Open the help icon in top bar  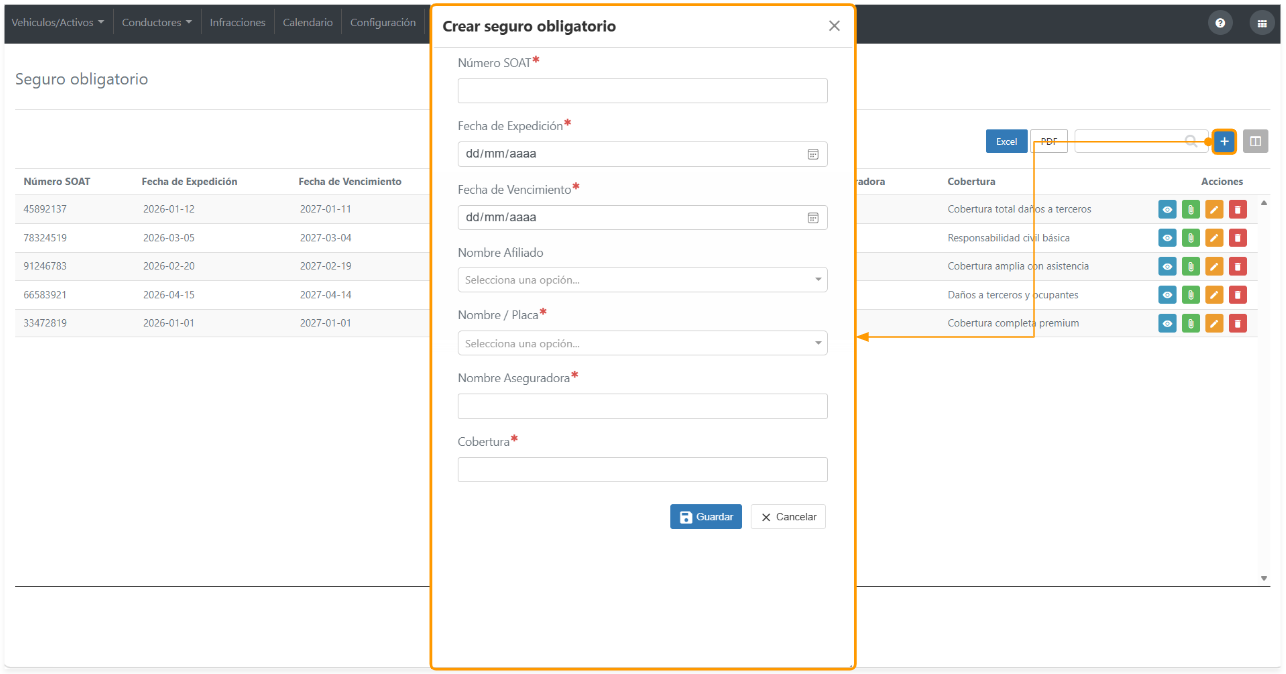tap(1220, 23)
